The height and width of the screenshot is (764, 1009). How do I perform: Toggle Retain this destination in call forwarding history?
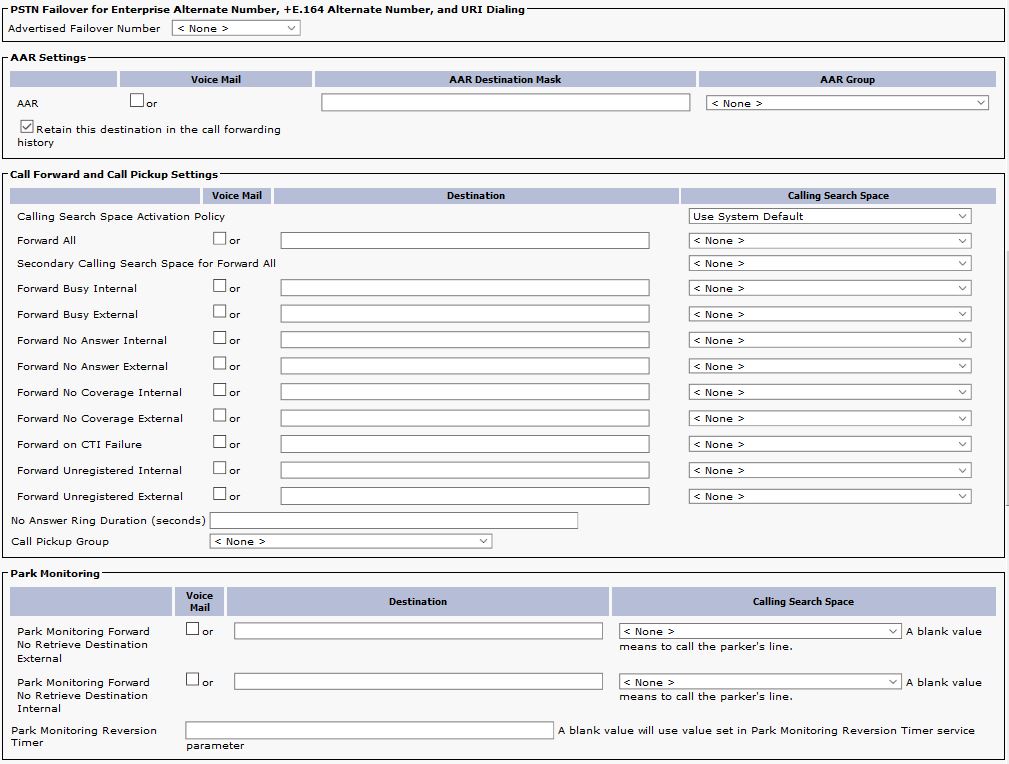(27, 128)
